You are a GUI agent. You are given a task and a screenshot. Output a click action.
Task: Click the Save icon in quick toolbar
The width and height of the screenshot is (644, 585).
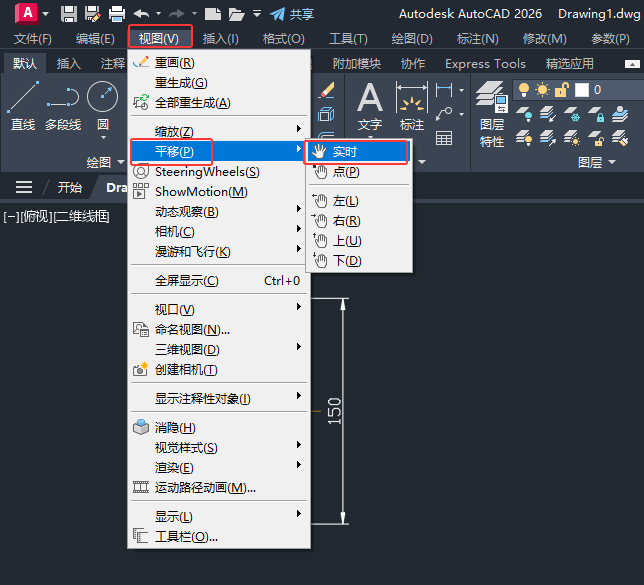(x=69, y=14)
